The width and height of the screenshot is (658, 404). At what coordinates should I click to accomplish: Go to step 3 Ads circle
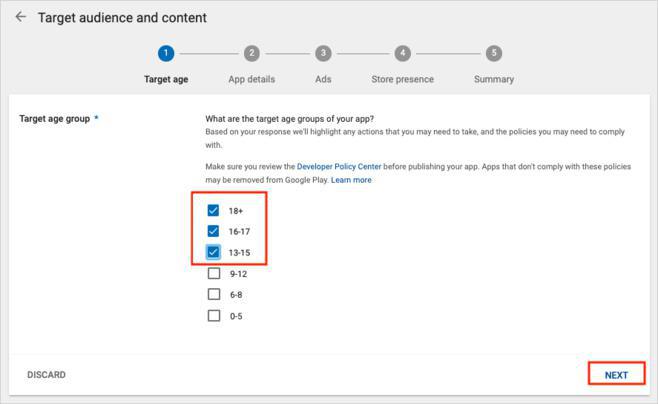click(323, 53)
